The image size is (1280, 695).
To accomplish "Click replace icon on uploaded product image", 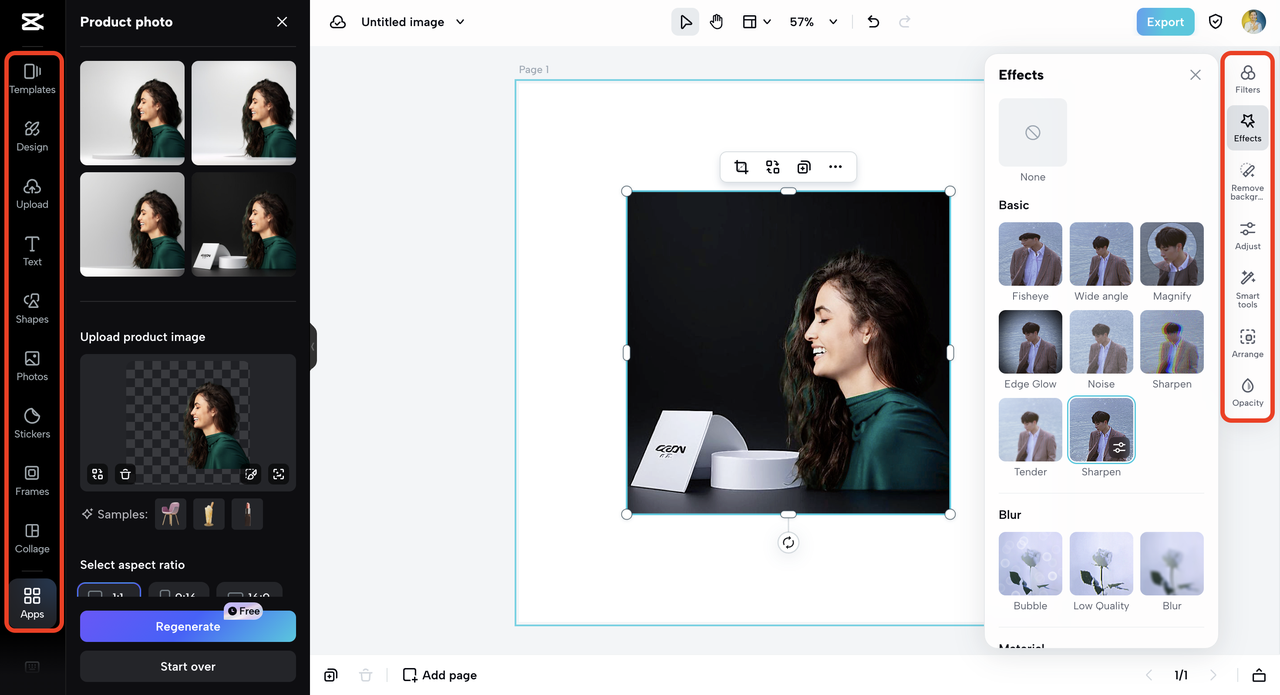I will coord(97,474).
